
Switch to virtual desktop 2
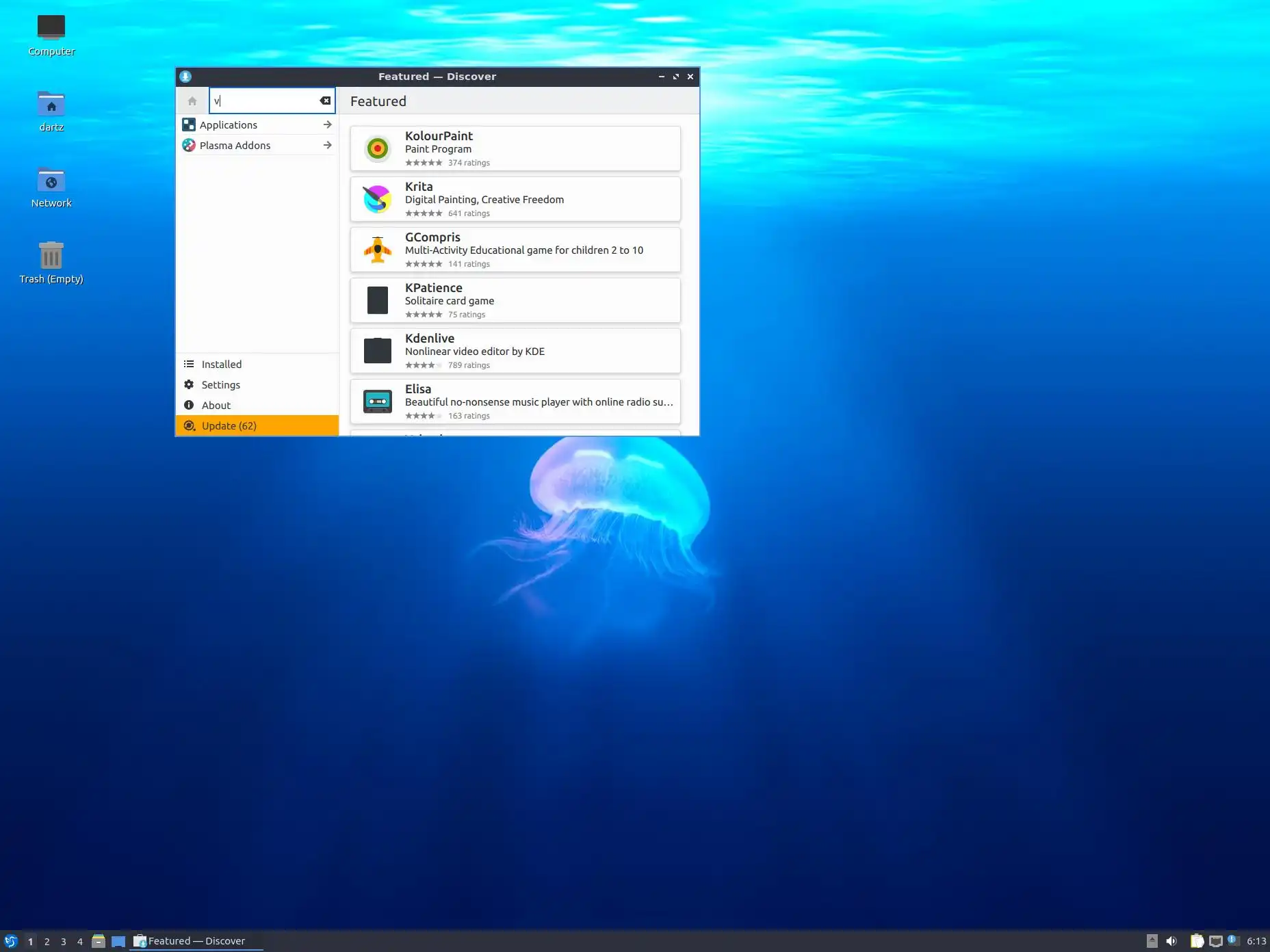47,942
